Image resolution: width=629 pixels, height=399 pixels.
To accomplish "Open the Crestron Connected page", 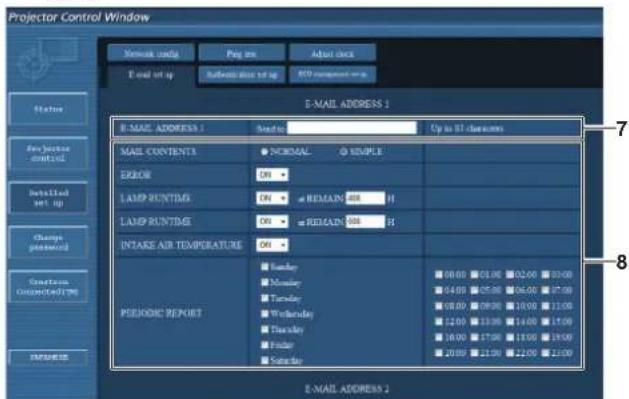I will click(48, 287).
